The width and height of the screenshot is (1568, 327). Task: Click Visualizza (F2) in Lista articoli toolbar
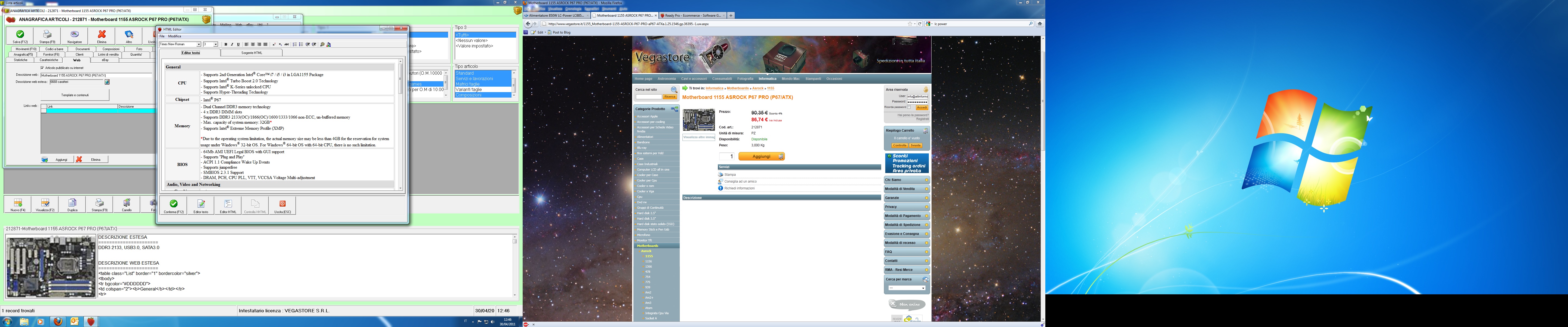pos(45,205)
